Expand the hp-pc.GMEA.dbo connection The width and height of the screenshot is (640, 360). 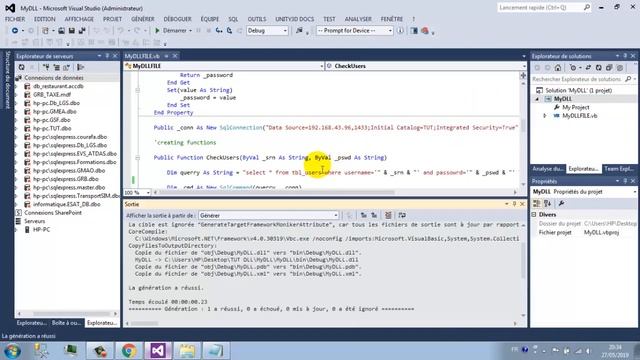coord(16,111)
